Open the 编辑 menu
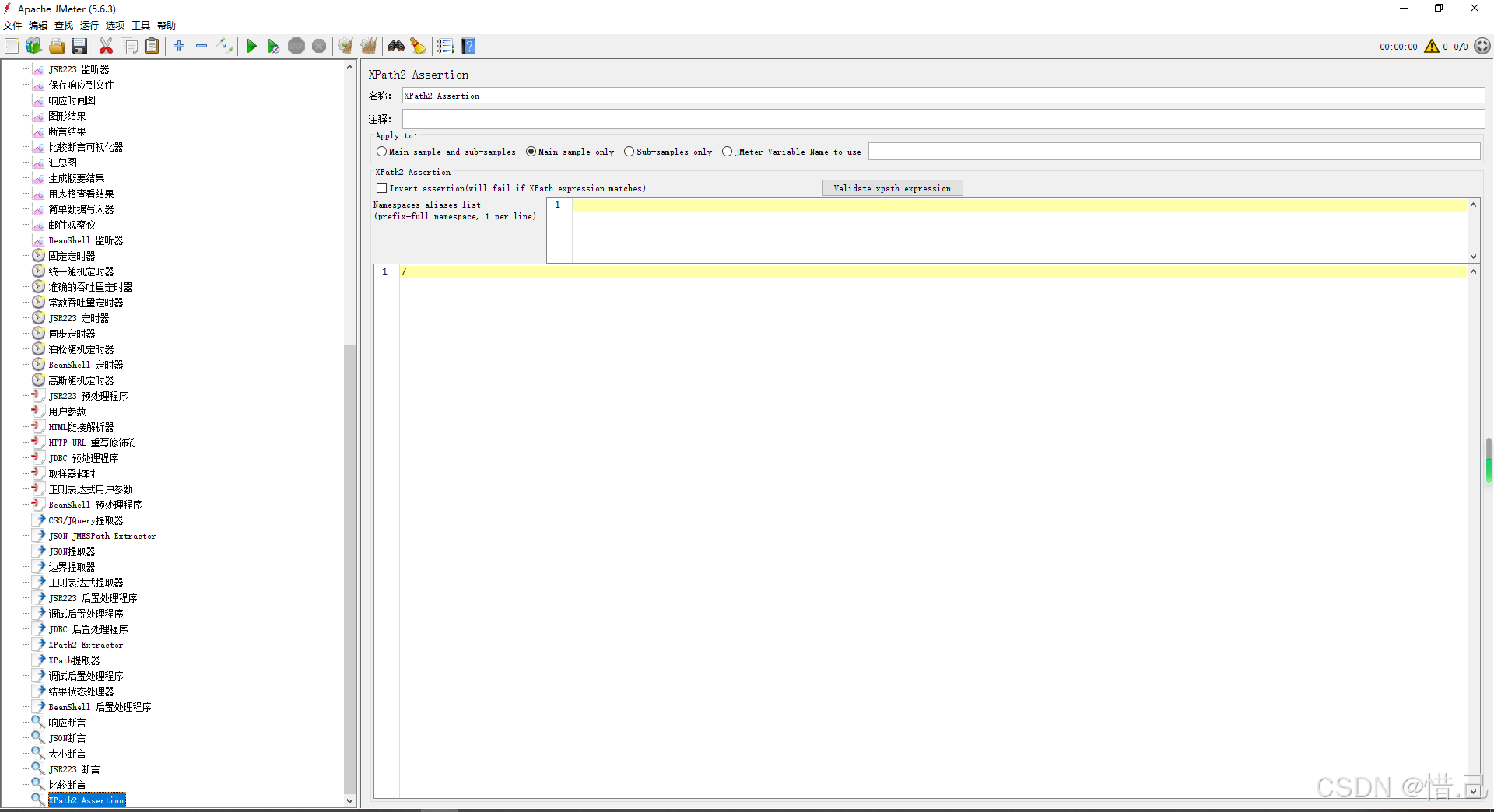 point(38,26)
